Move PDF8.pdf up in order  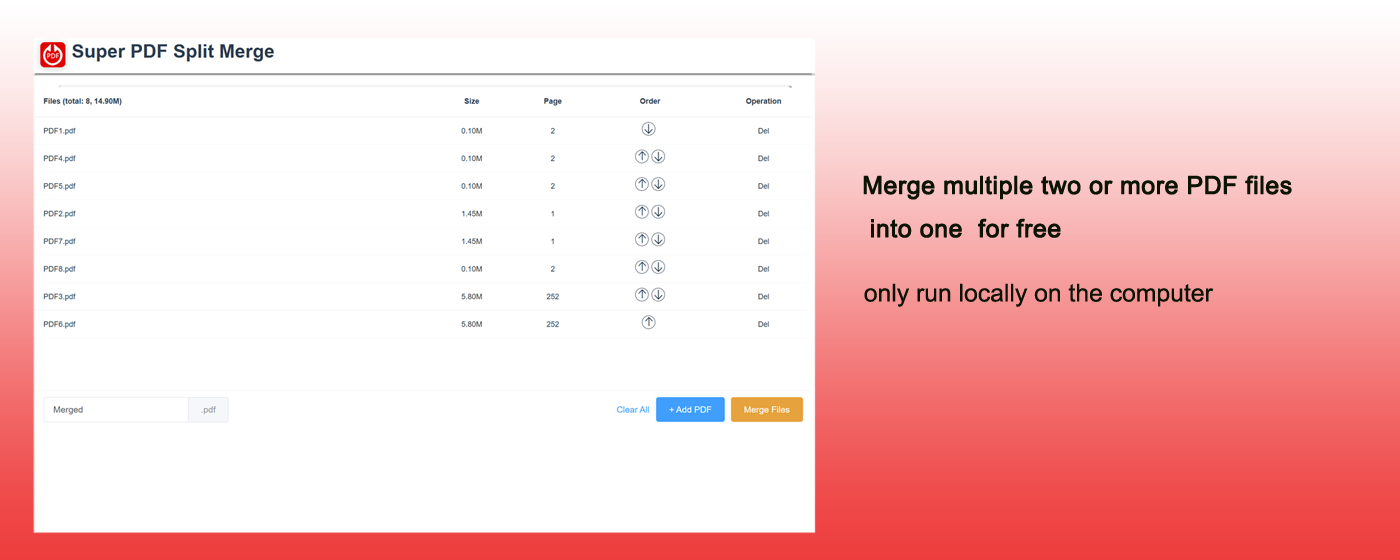tap(642, 267)
